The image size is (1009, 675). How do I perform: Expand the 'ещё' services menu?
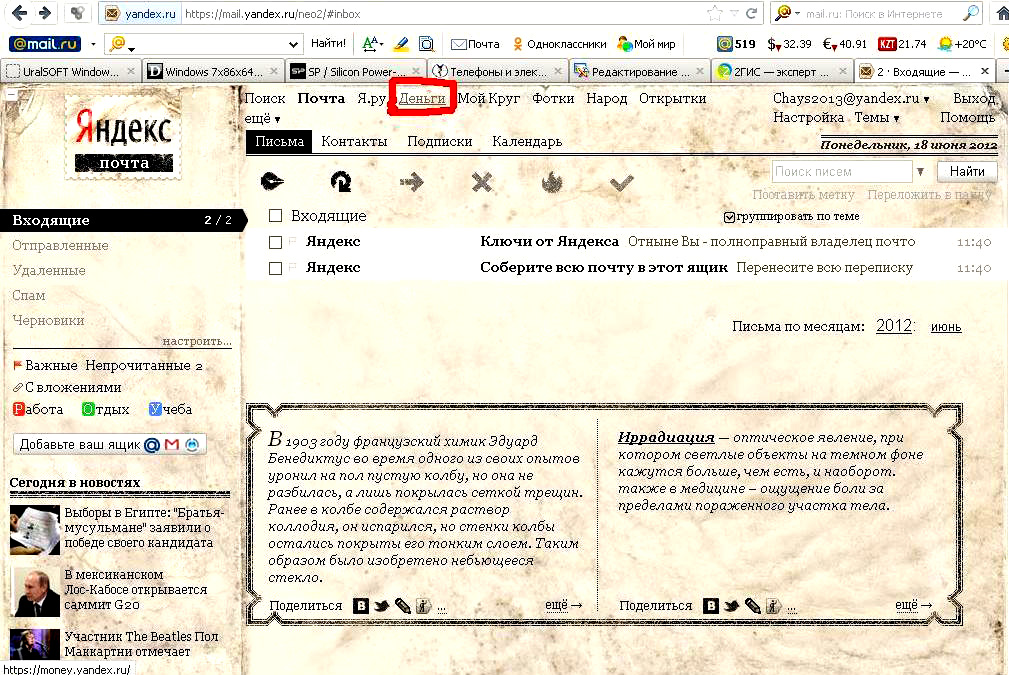pos(262,118)
